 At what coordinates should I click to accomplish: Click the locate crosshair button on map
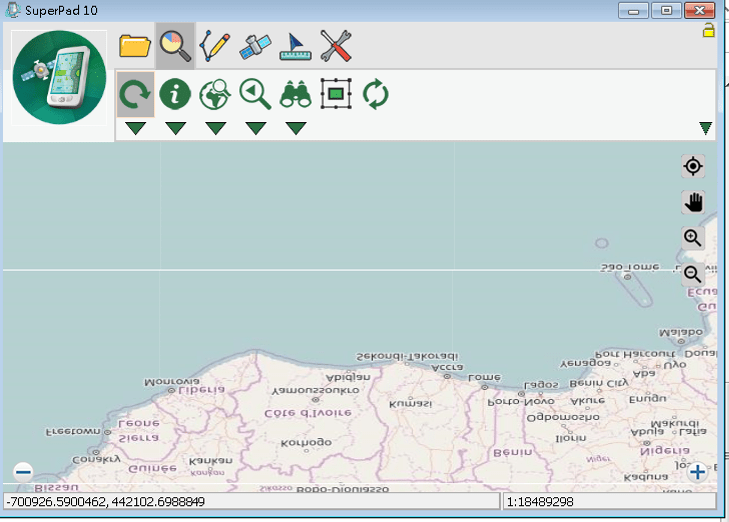coord(693,166)
